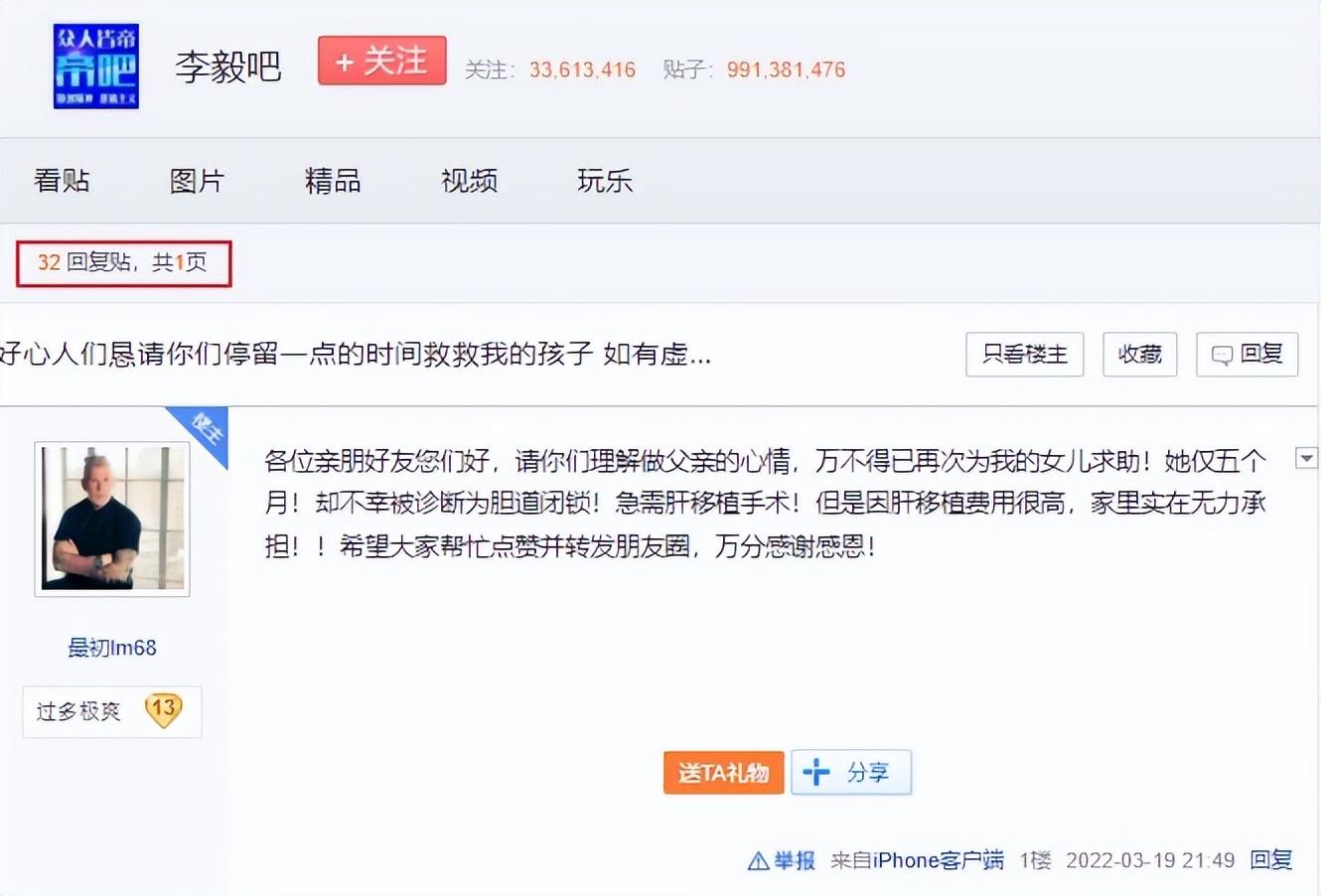
Task: Send a gift with 送TA礼物
Action: click(x=723, y=773)
